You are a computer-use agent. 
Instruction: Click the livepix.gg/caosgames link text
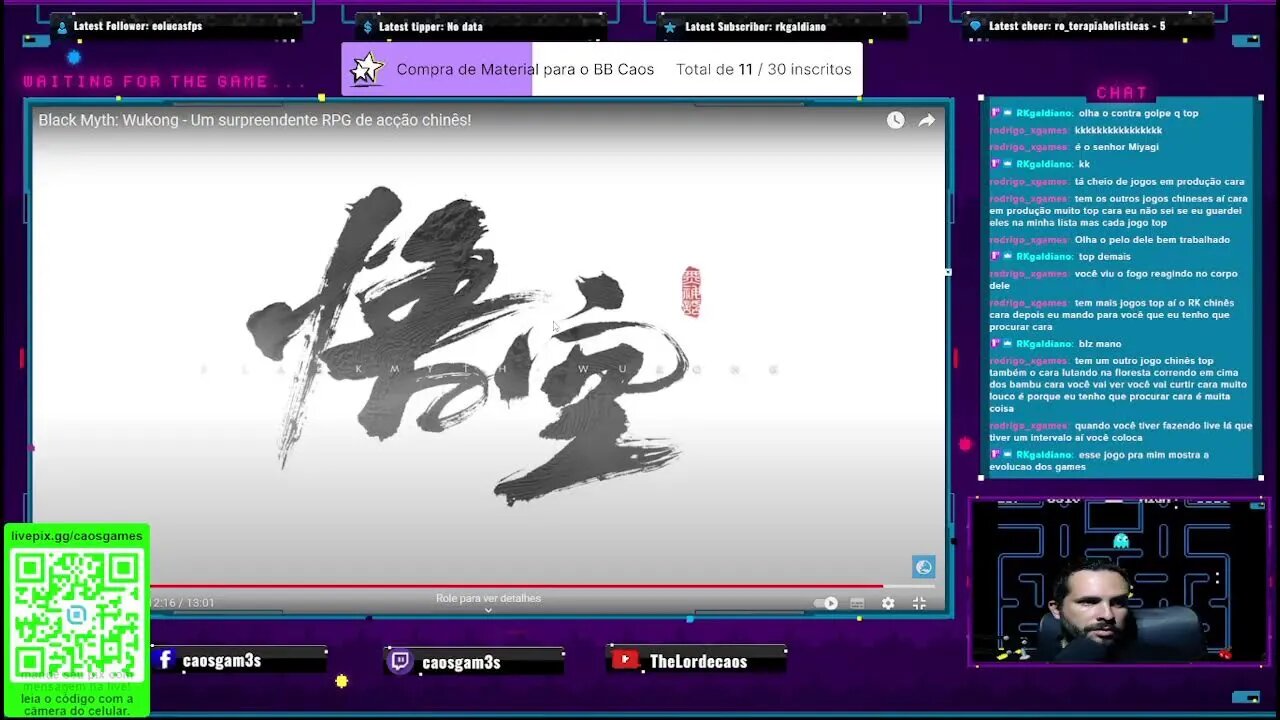coord(77,536)
